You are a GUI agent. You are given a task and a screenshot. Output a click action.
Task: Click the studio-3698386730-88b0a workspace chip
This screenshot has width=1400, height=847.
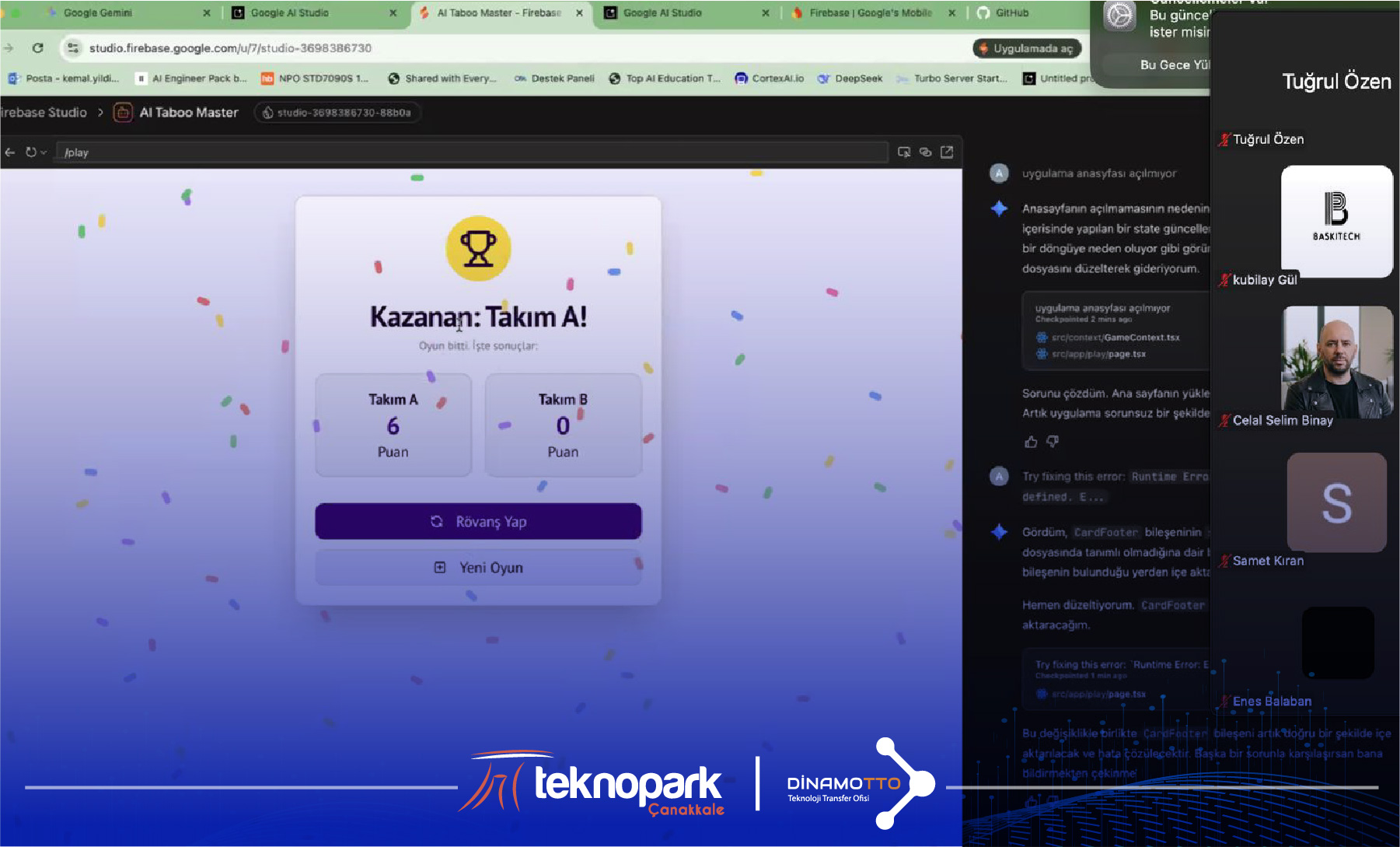click(337, 113)
